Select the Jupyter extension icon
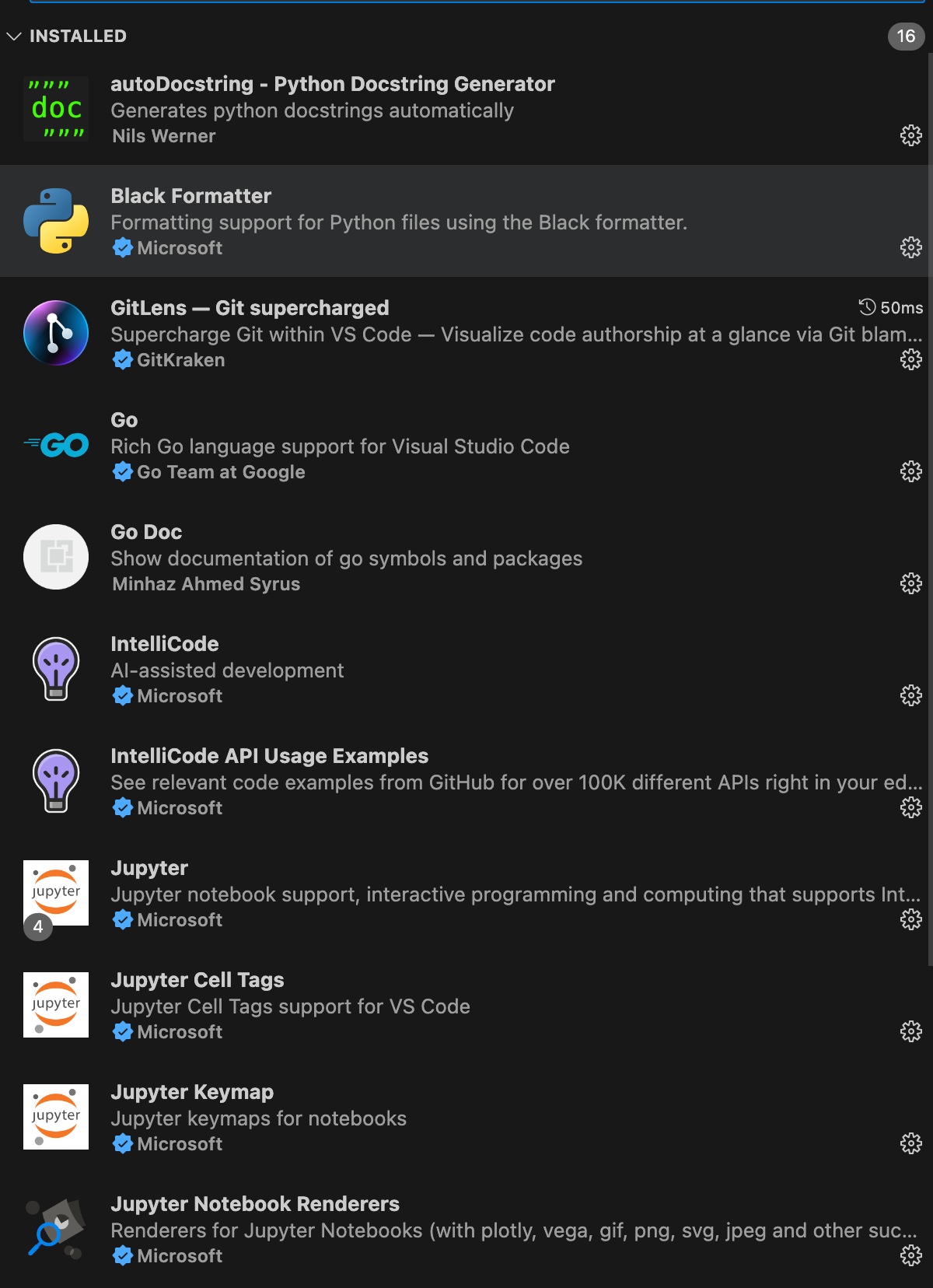Image resolution: width=933 pixels, height=1288 pixels. (x=55, y=893)
